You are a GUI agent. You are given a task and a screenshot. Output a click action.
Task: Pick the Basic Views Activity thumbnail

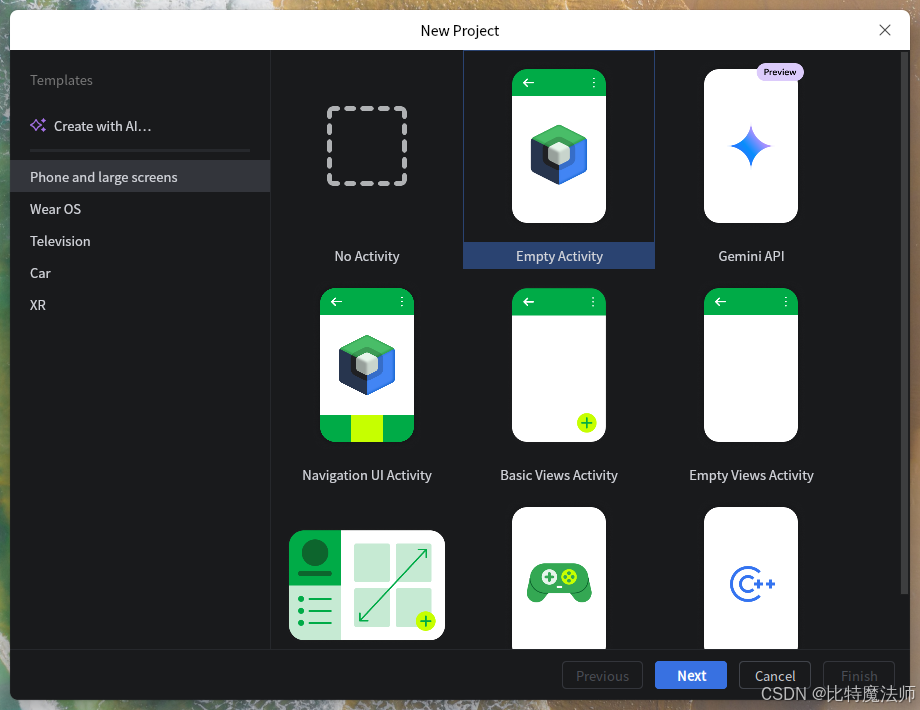(559, 365)
